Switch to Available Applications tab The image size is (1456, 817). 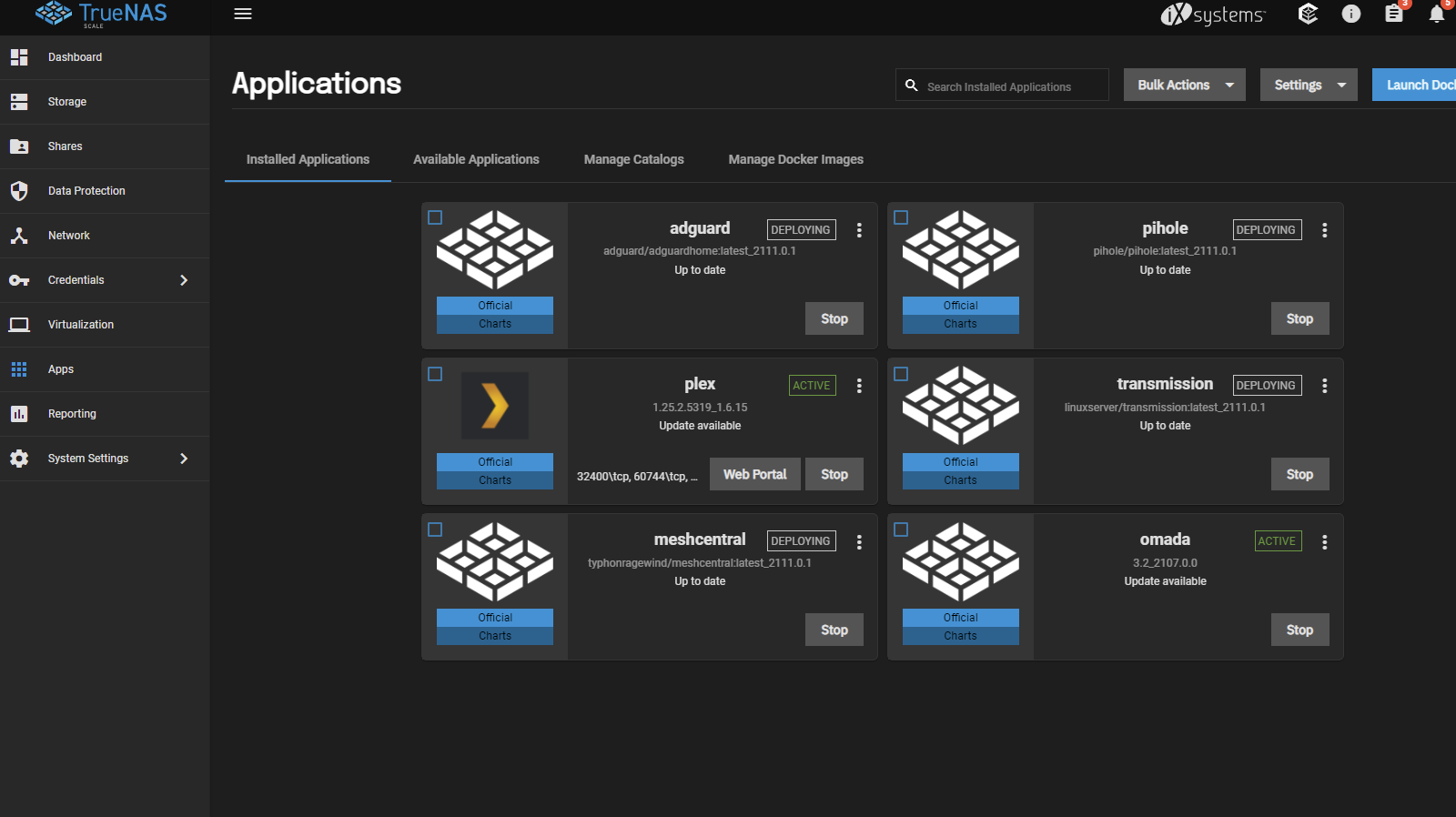[476, 159]
